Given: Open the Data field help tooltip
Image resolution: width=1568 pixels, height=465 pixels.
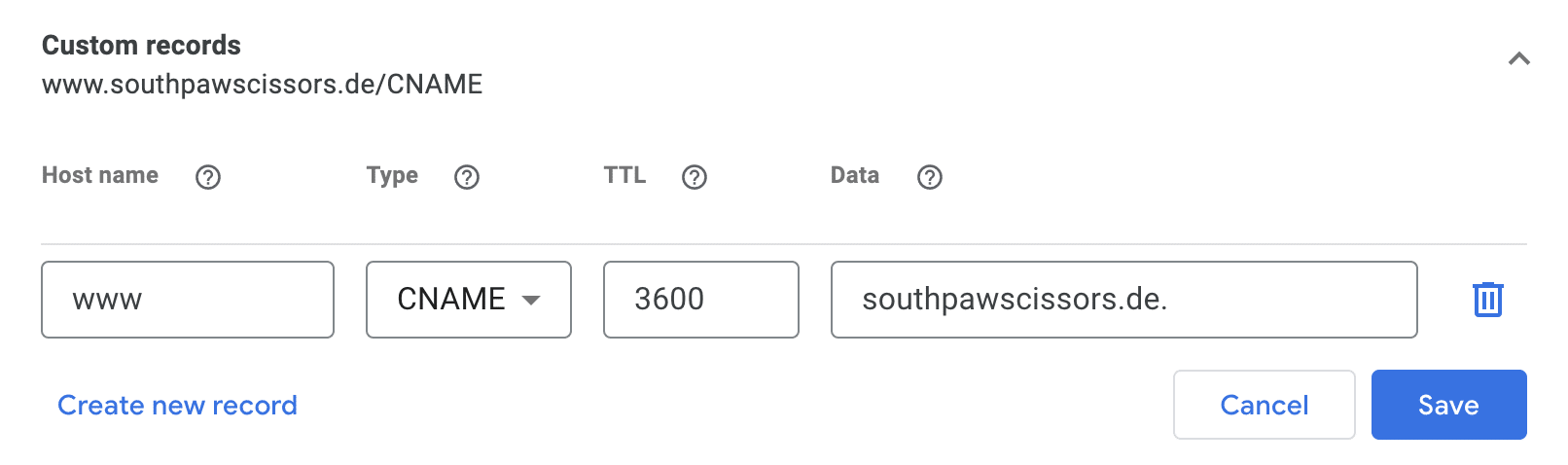Looking at the screenshot, I should click(930, 177).
